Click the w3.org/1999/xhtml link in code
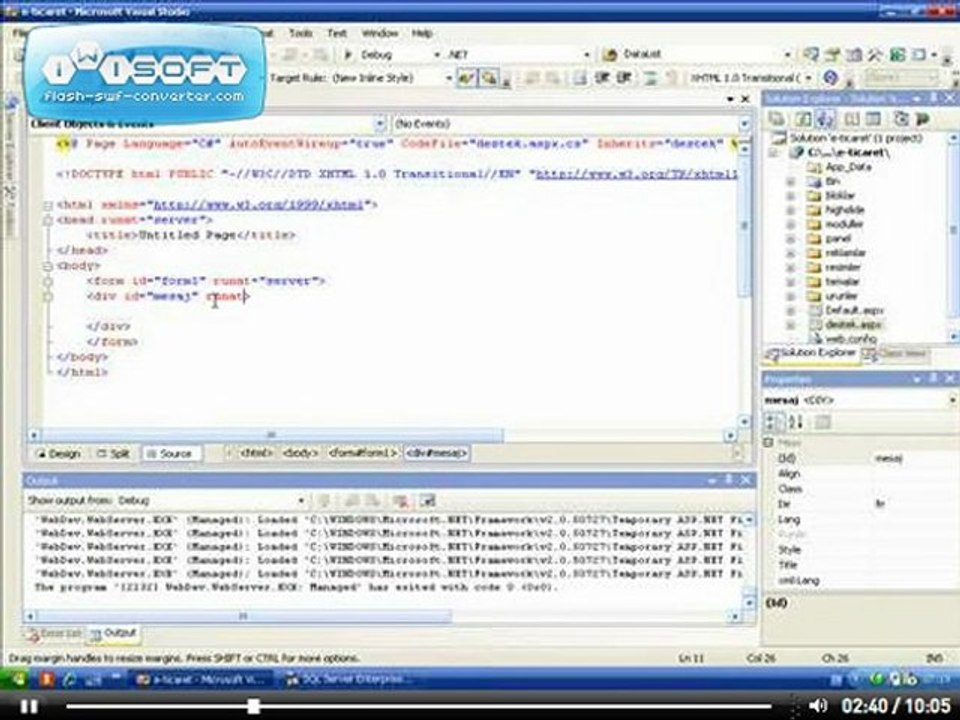The height and width of the screenshot is (720, 960). (258, 205)
